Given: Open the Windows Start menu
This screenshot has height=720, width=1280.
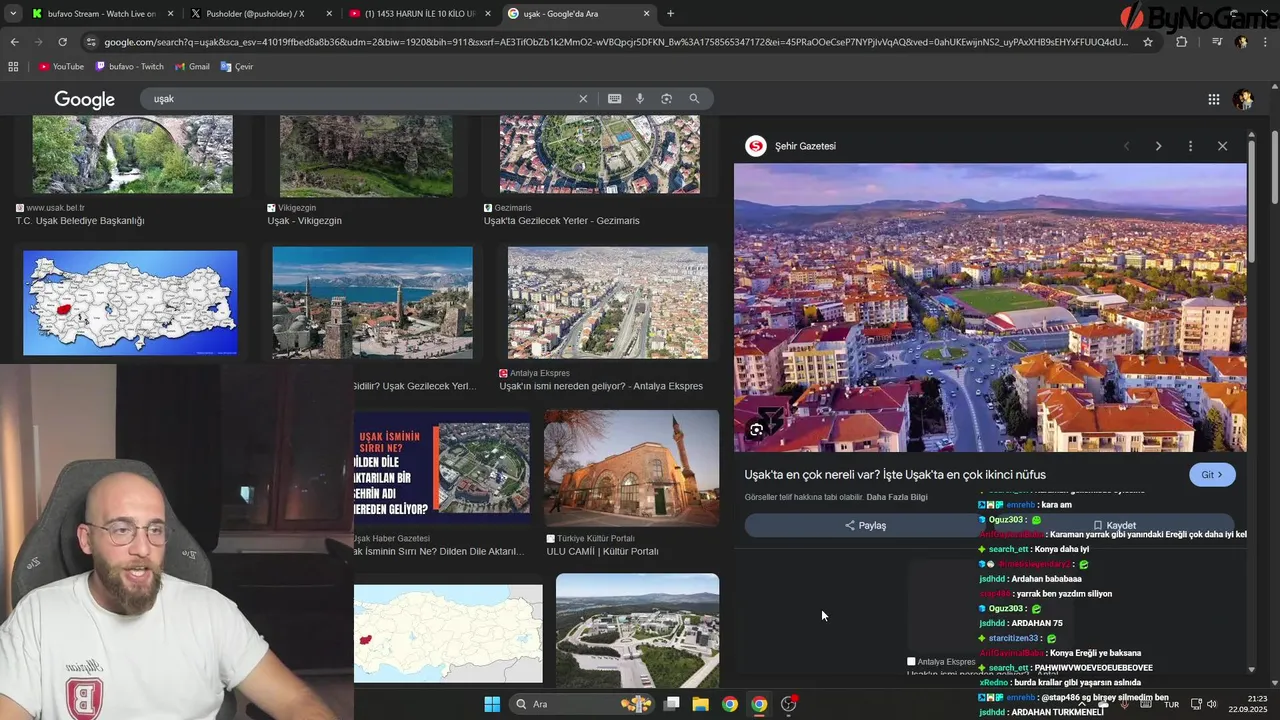Looking at the screenshot, I should pos(492,704).
